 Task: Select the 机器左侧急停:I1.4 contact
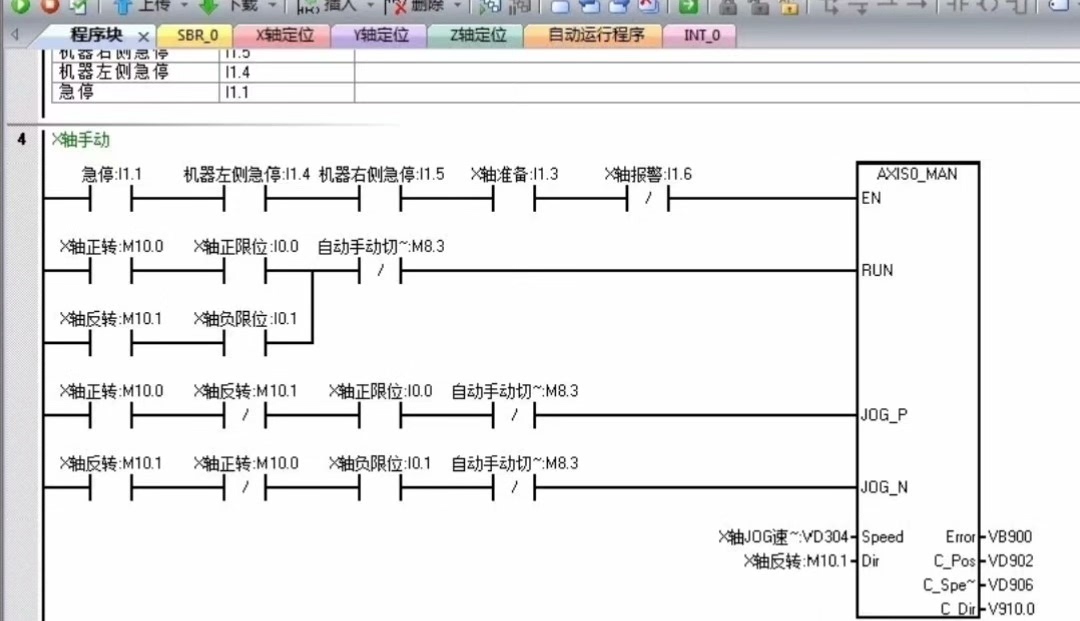pos(245,199)
